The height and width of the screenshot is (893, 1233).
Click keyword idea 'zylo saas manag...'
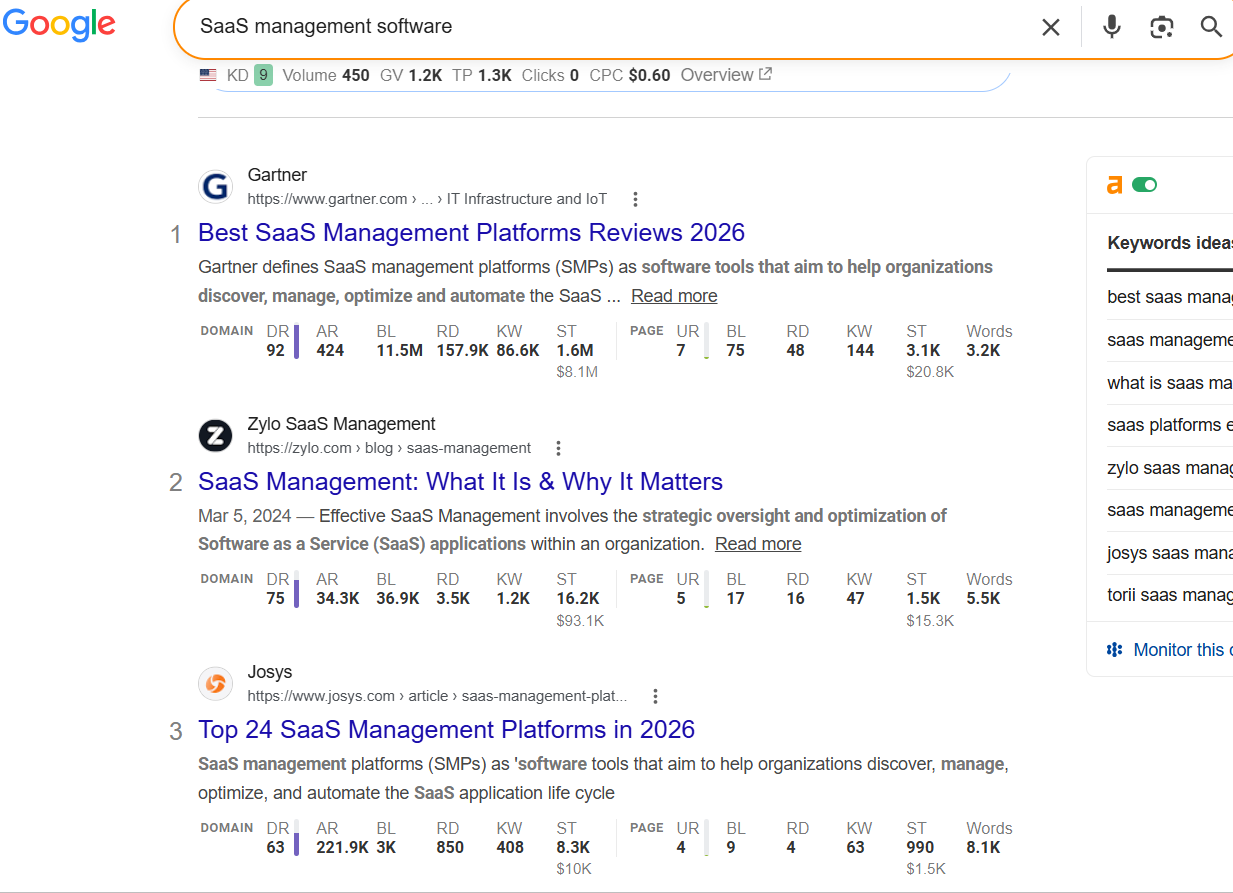(1170, 468)
